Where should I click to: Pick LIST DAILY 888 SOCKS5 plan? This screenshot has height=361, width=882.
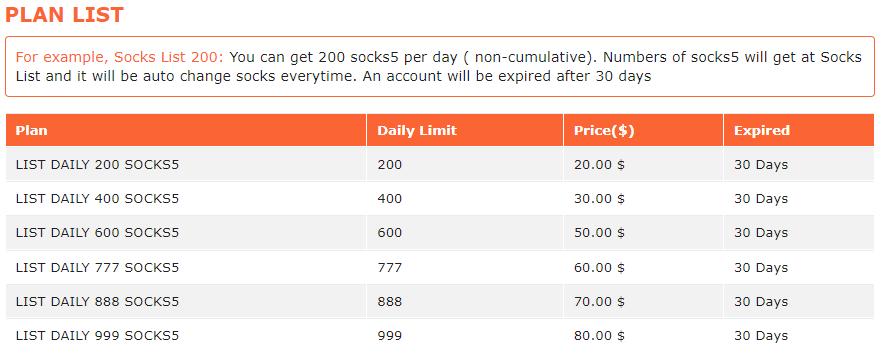97,301
